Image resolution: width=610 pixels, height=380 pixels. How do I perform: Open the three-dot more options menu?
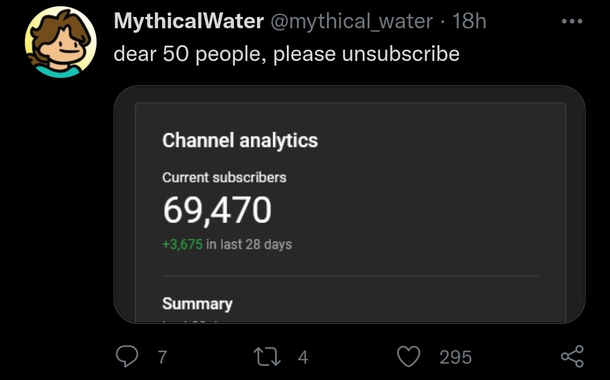(x=572, y=21)
